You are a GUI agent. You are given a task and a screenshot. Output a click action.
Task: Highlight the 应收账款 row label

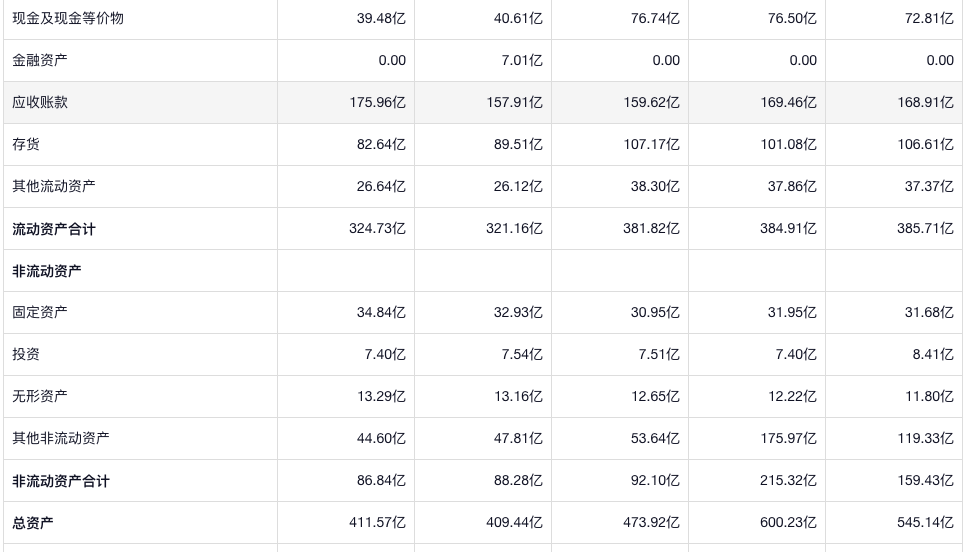click(x=40, y=102)
